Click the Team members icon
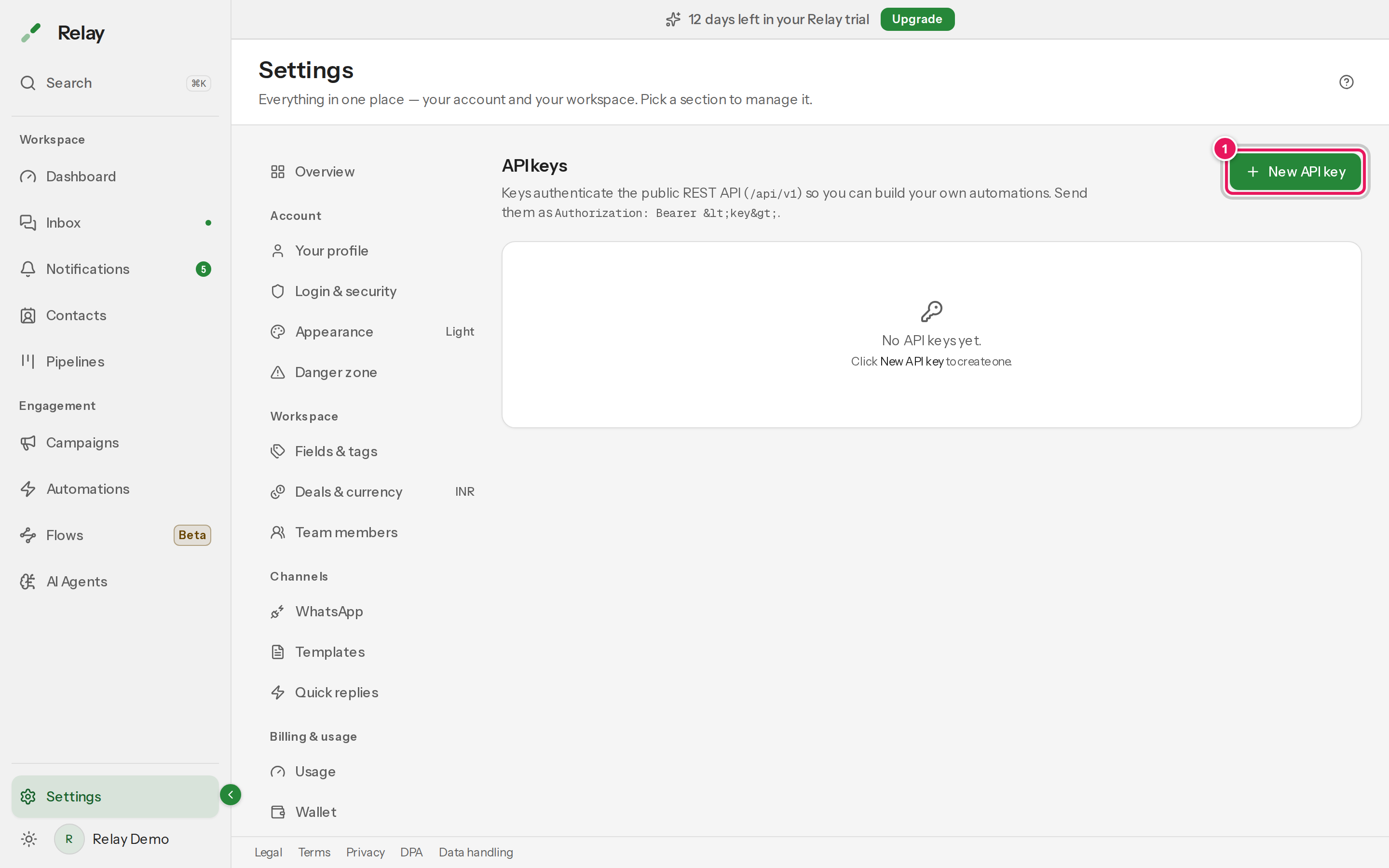This screenshot has width=1389, height=868. [278, 532]
